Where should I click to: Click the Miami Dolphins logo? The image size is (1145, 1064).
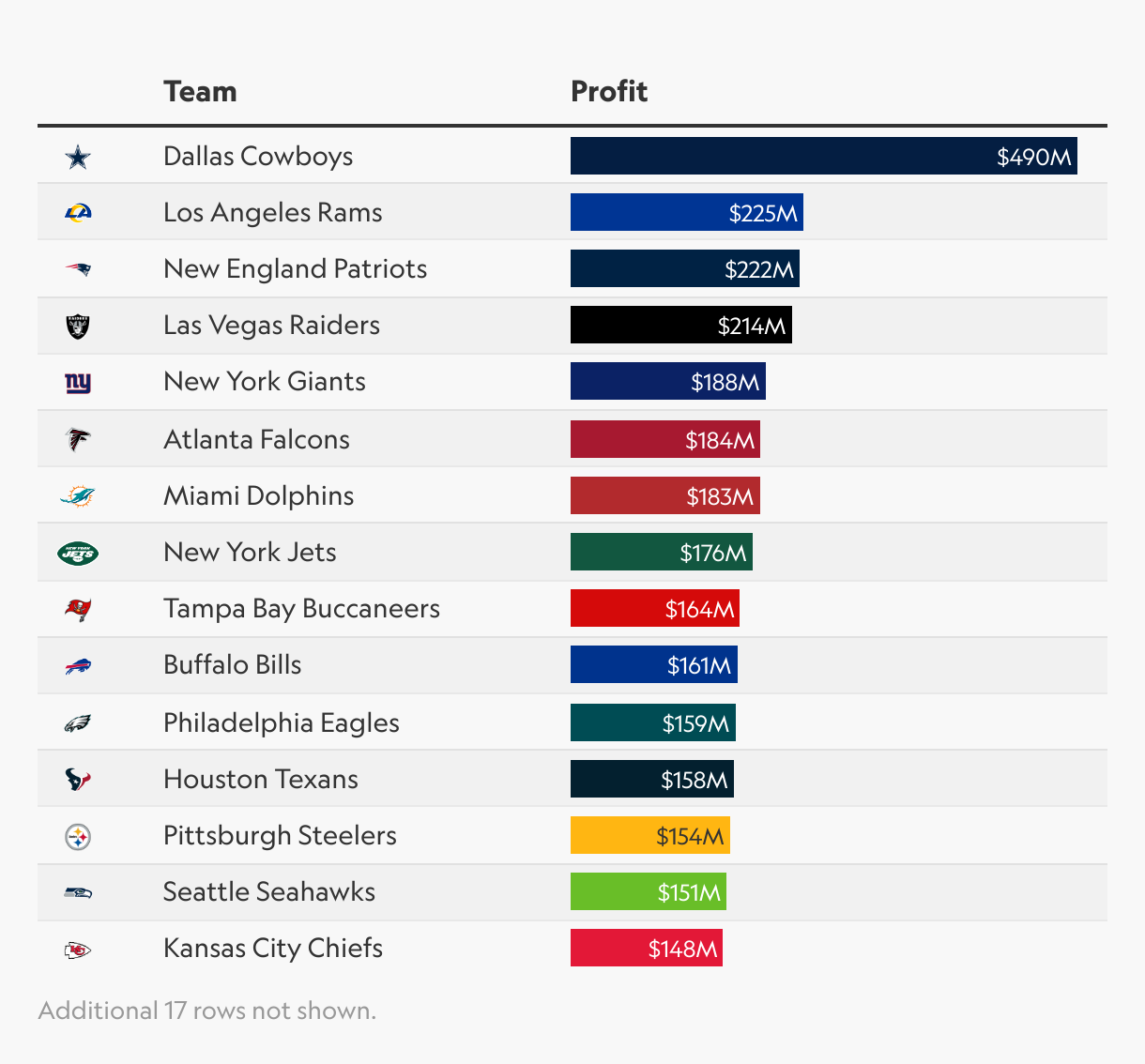point(78,496)
